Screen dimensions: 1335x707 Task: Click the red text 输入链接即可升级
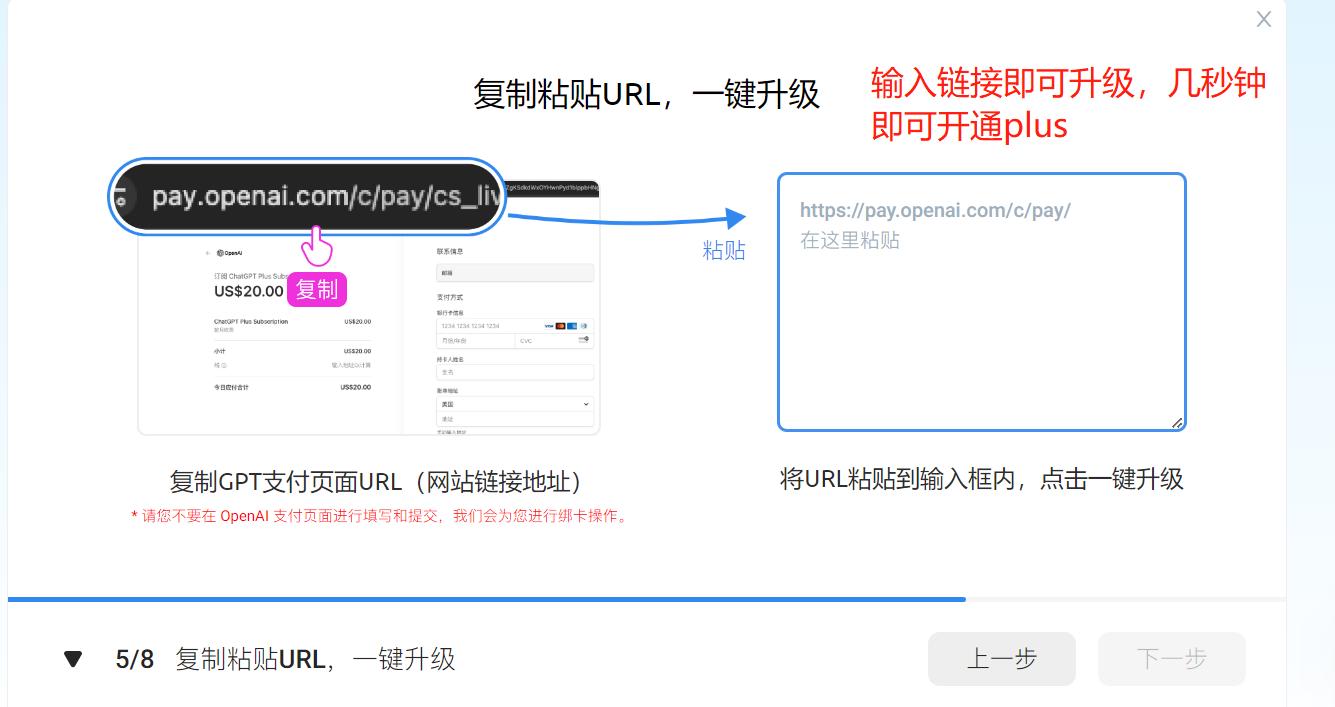[x=1004, y=84]
